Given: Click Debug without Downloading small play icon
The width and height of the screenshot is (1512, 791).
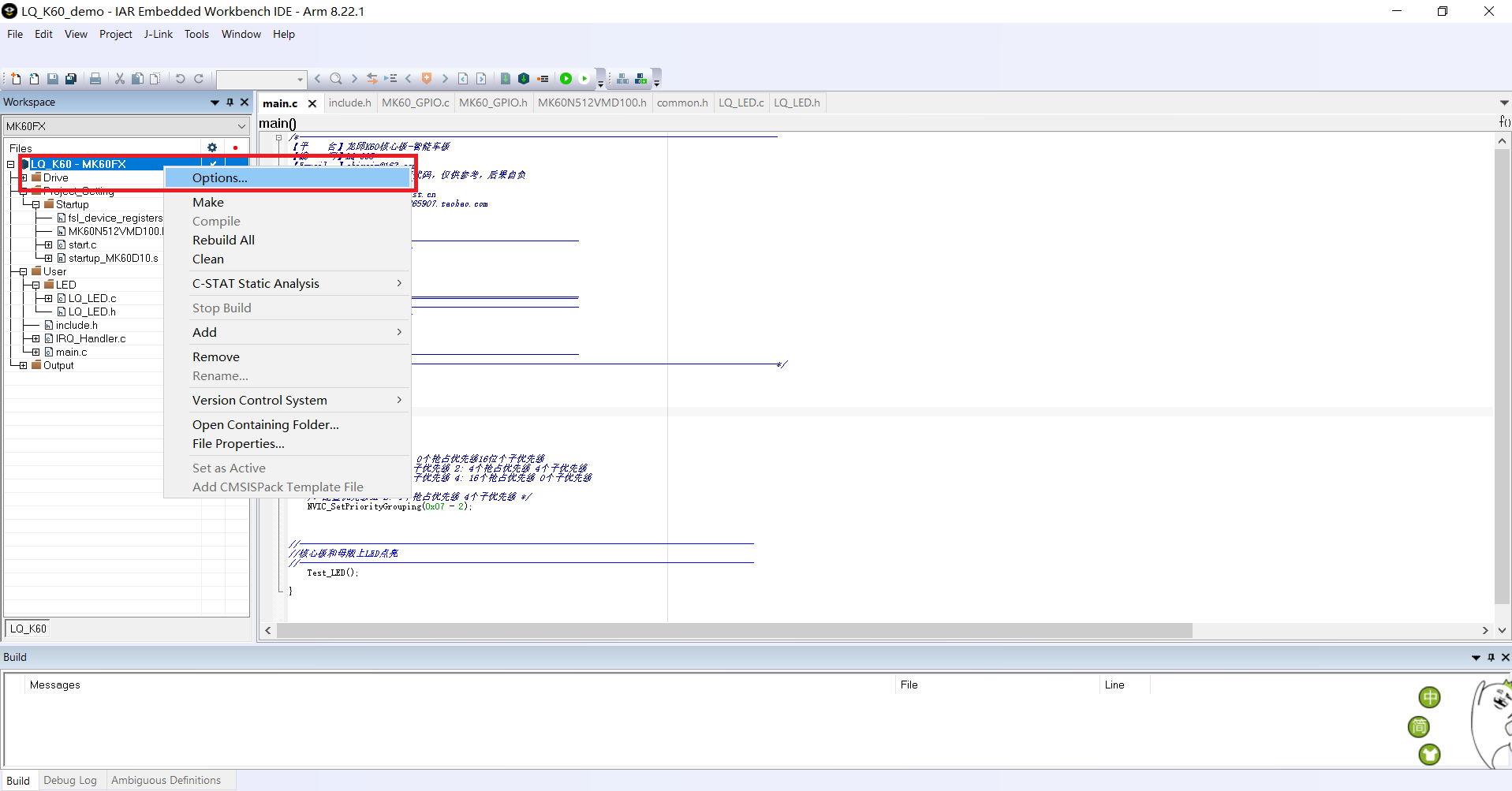Looking at the screenshot, I should pyautogui.click(x=584, y=79).
